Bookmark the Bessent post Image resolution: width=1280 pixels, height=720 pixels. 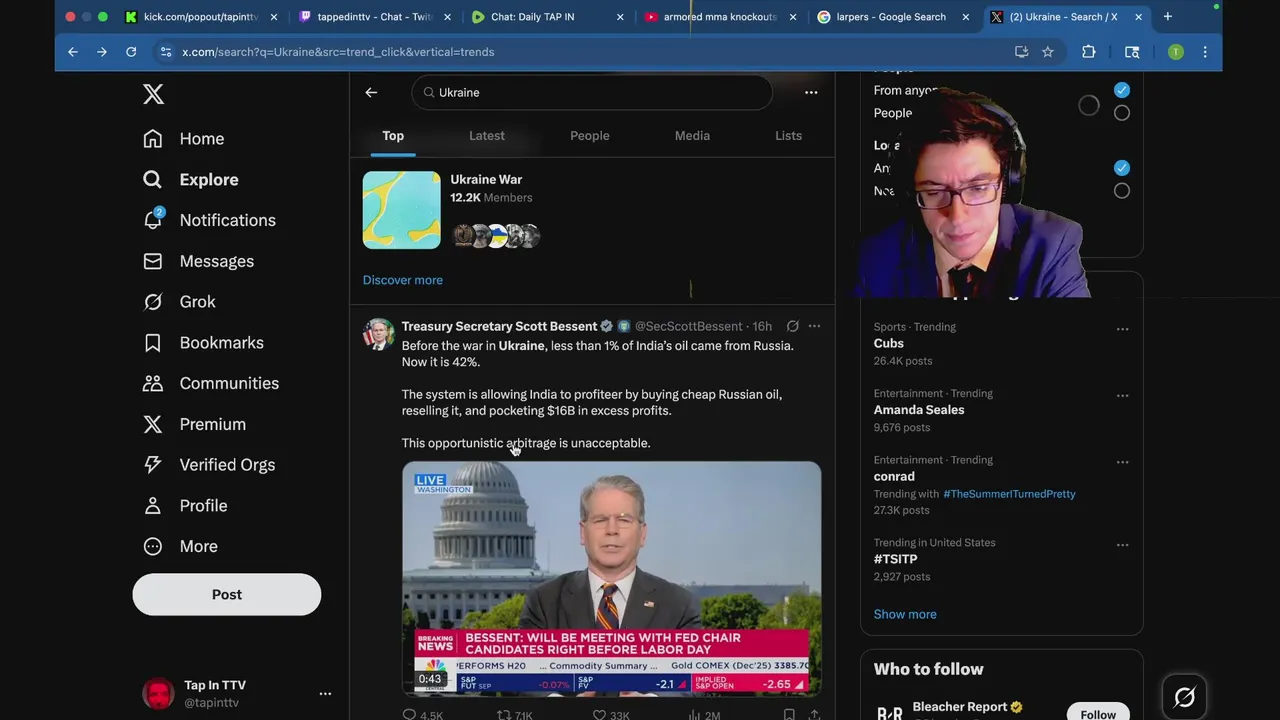(789, 715)
